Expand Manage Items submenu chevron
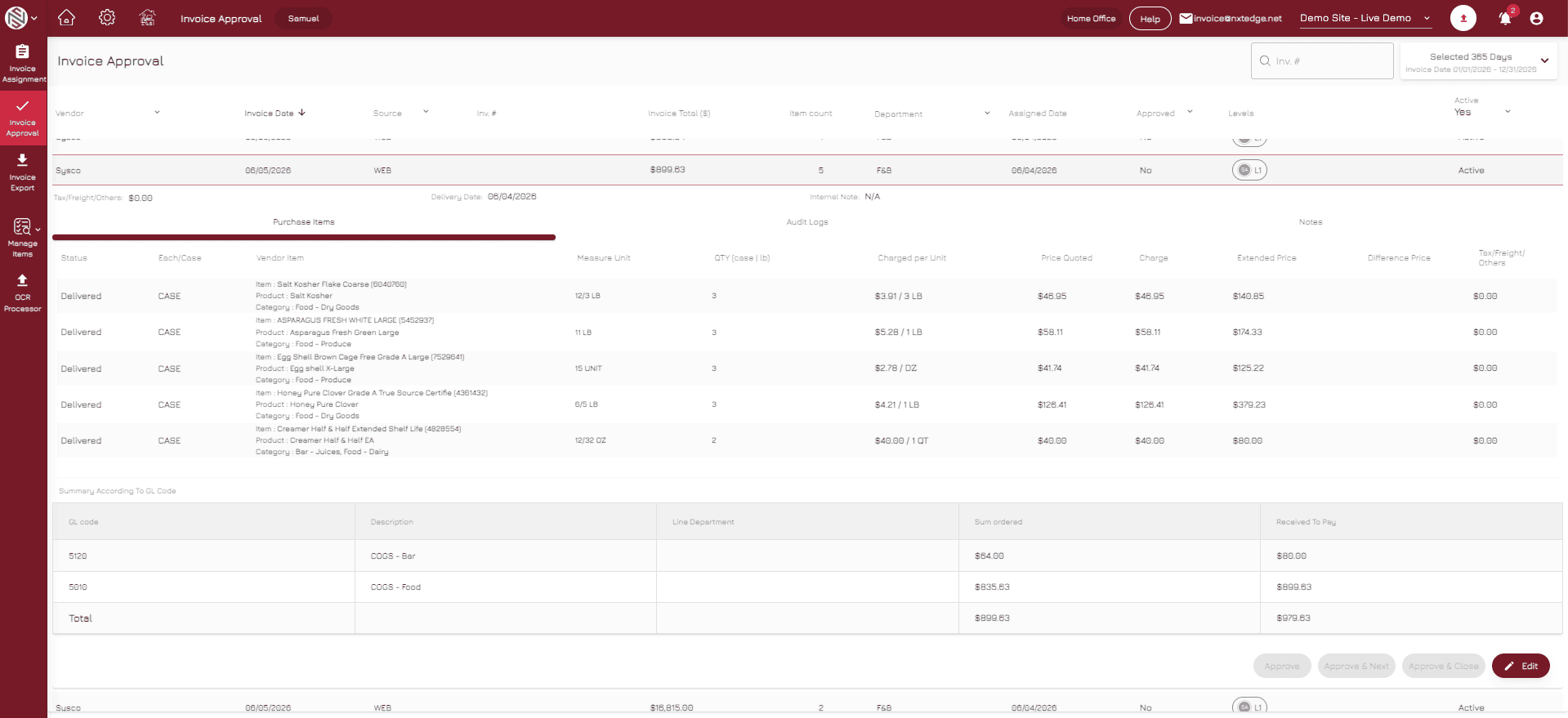1568x718 pixels. tap(38, 230)
